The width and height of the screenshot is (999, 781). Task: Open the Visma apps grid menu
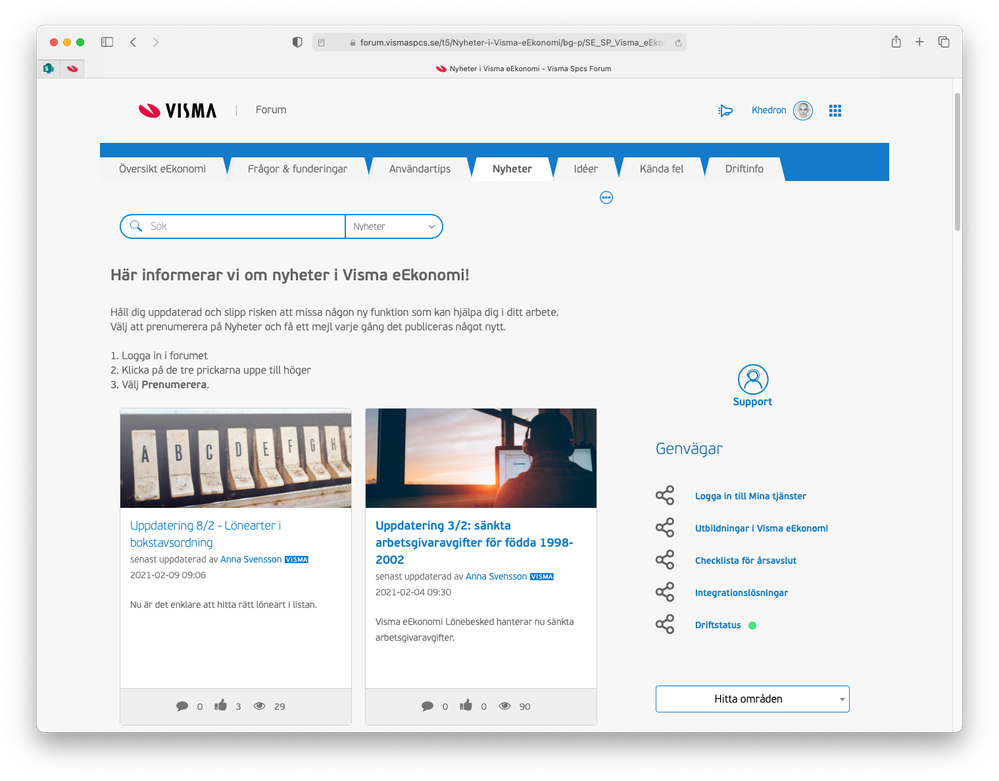click(835, 111)
